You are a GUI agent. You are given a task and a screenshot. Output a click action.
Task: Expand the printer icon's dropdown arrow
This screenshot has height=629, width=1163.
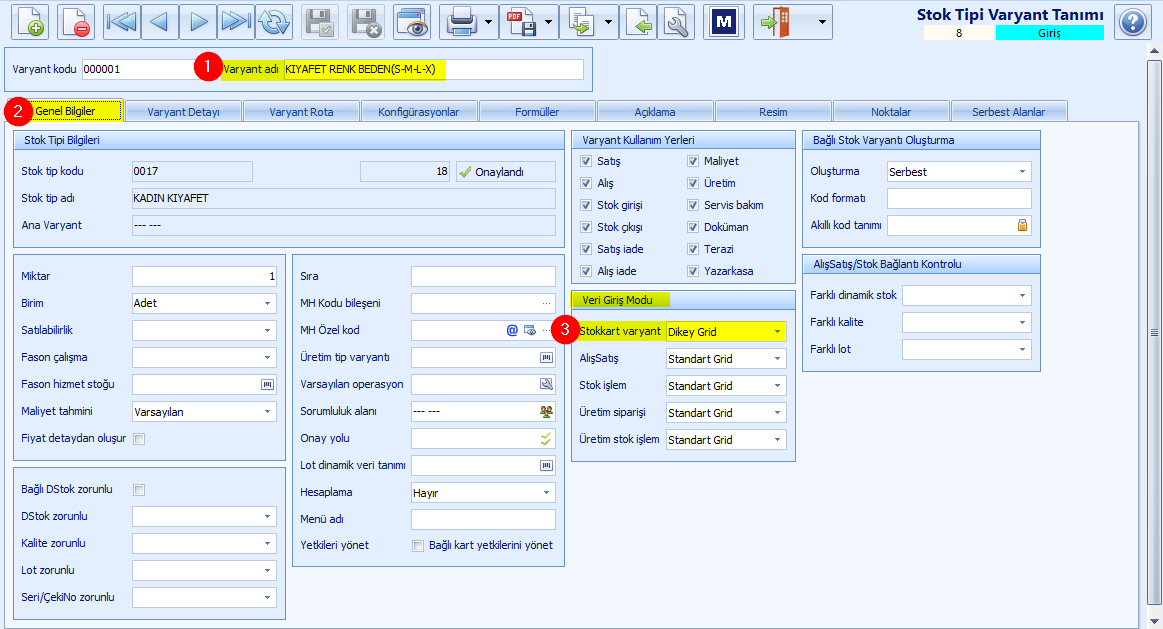coord(488,22)
